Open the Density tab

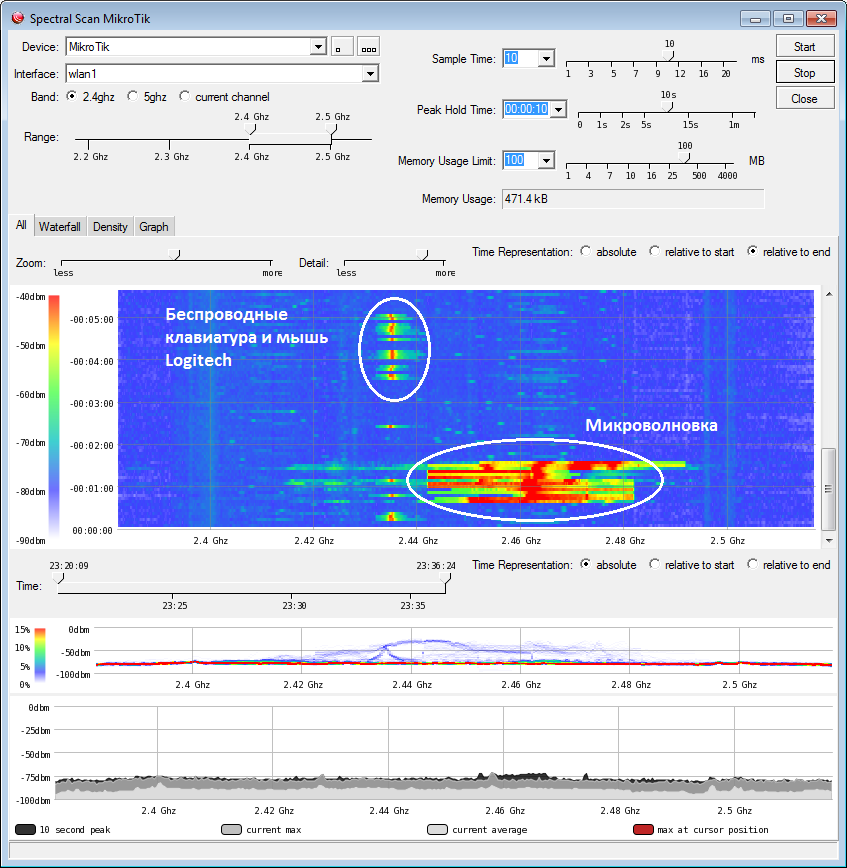coord(110,227)
